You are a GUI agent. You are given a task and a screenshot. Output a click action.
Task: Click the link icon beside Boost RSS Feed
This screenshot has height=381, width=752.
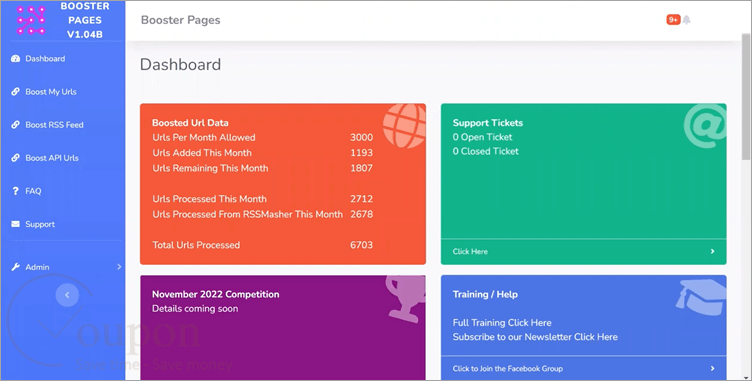15,125
